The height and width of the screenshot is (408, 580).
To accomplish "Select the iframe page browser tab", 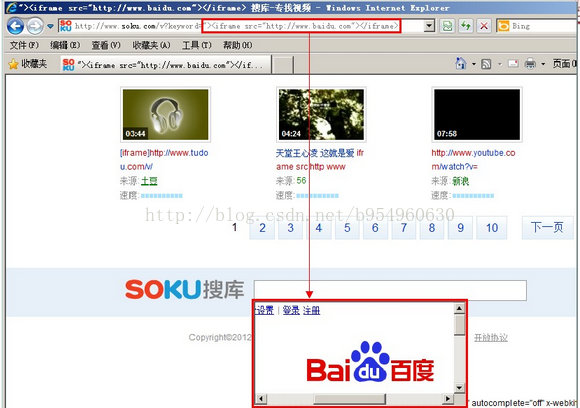I will 166,65.
